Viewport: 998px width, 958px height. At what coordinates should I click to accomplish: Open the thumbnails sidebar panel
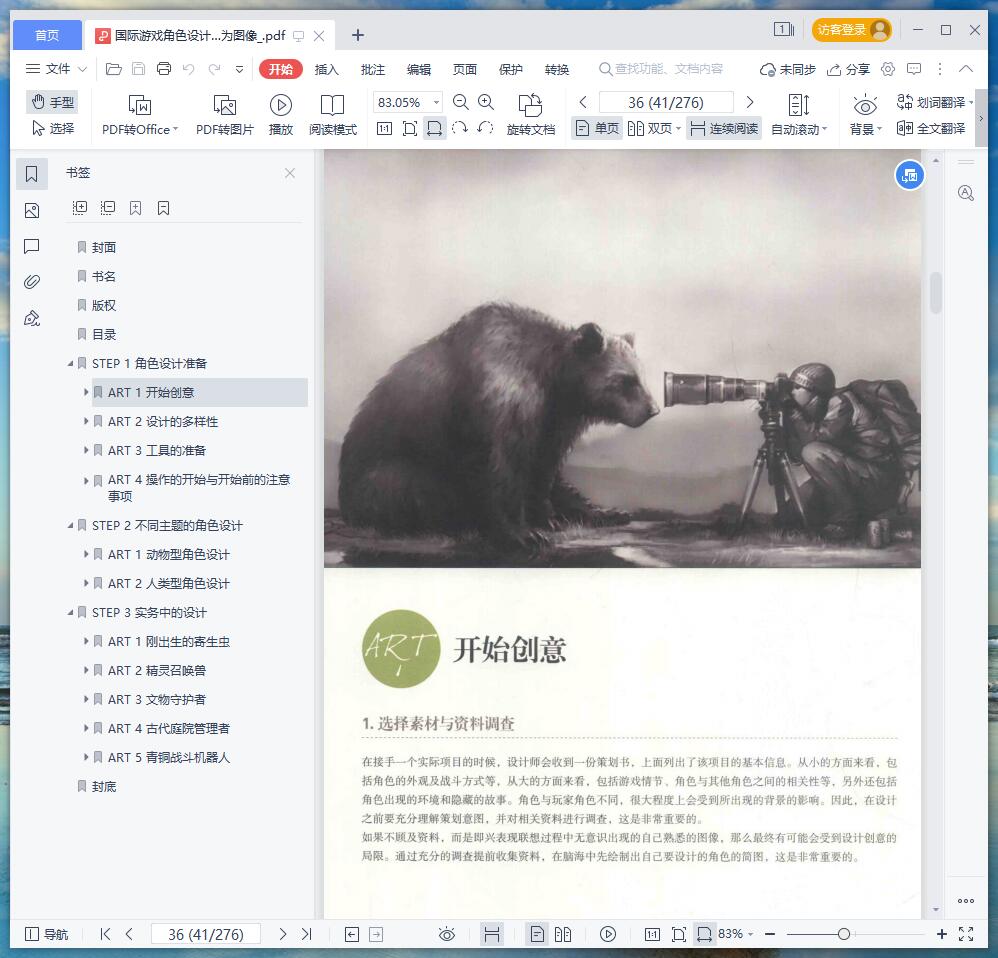tap(32, 211)
